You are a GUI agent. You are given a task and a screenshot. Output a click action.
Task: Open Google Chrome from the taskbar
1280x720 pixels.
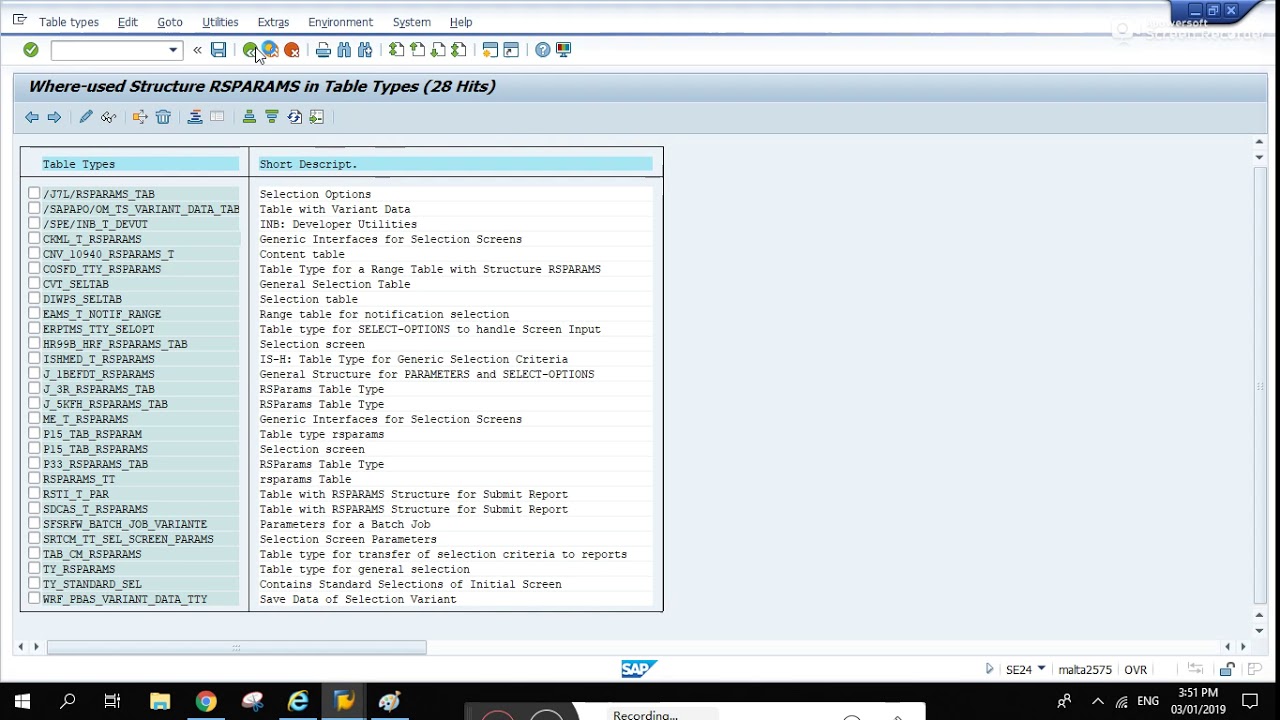[206, 701]
